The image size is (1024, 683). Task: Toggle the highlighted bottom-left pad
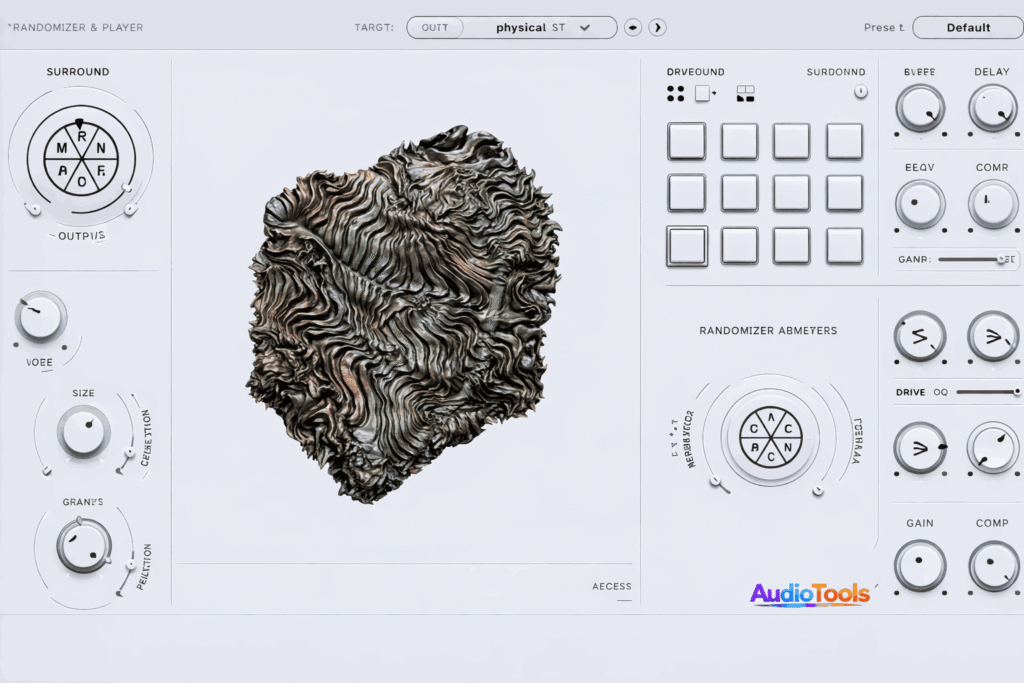(687, 245)
